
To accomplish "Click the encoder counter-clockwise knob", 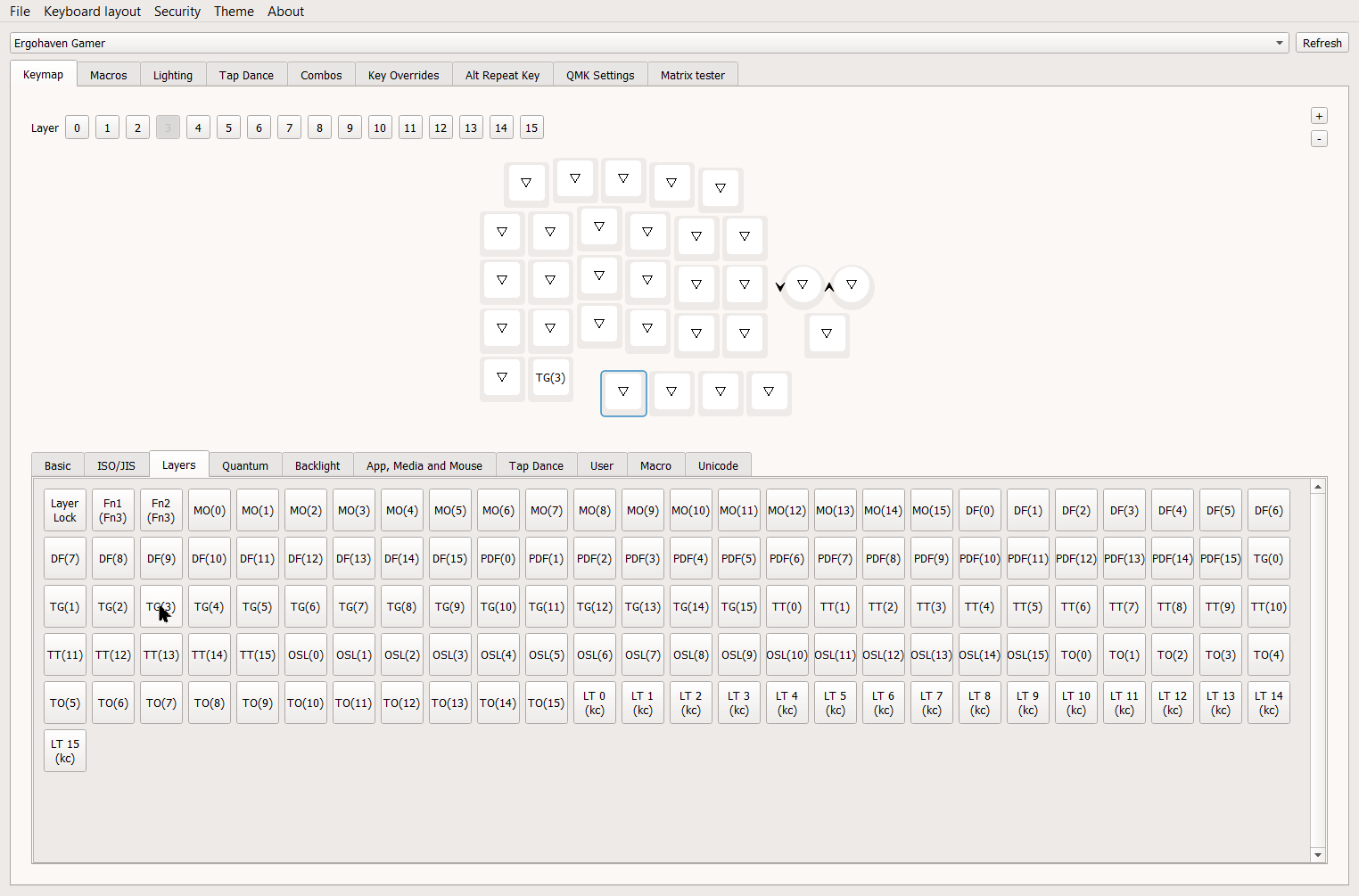I will 803,285.
